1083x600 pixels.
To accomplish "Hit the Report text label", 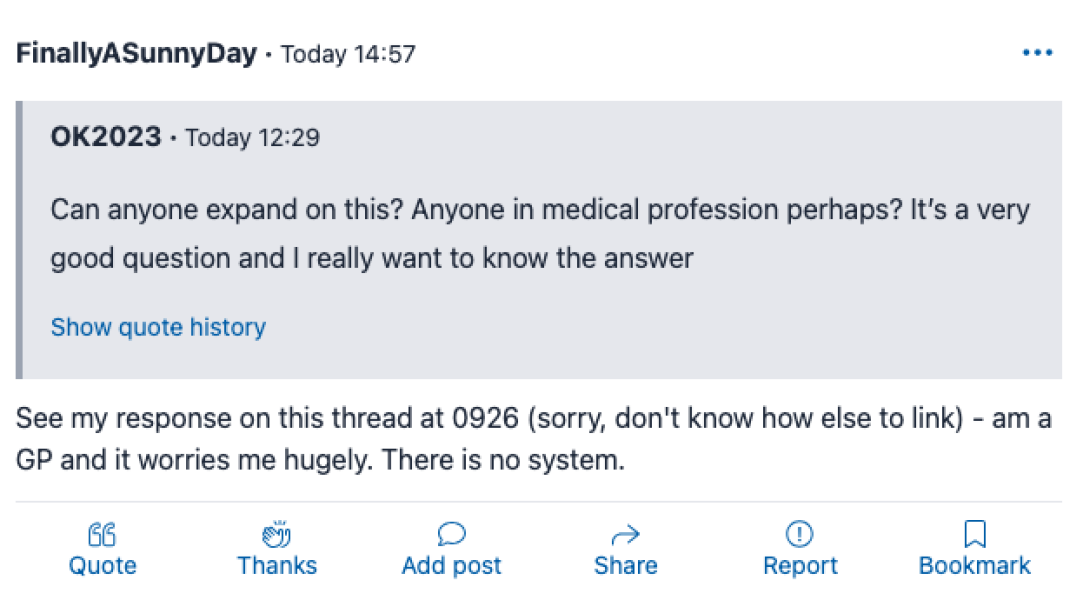I will (799, 566).
